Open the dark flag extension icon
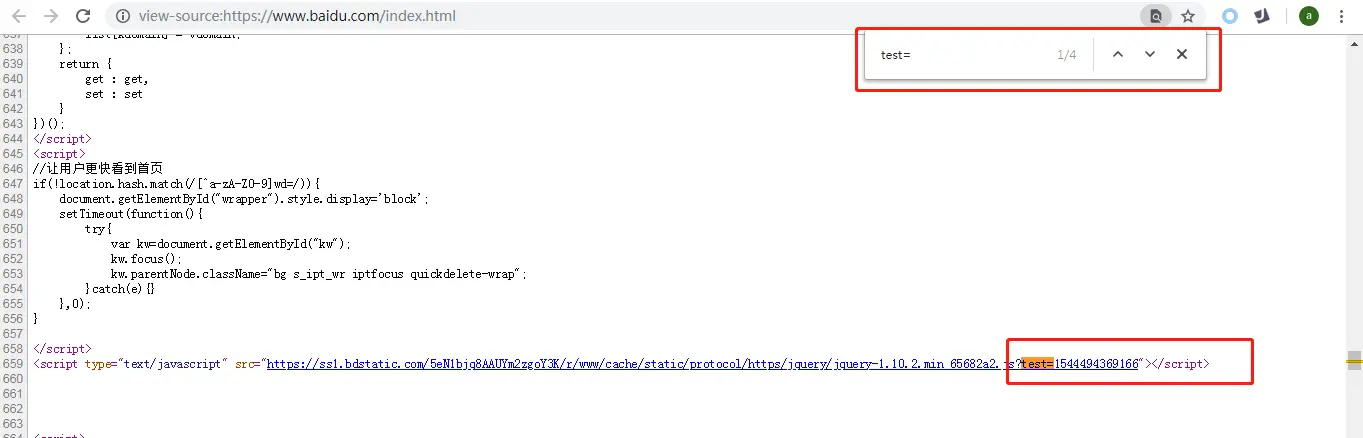The height and width of the screenshot is (438, 1363). click(1263, 16)
